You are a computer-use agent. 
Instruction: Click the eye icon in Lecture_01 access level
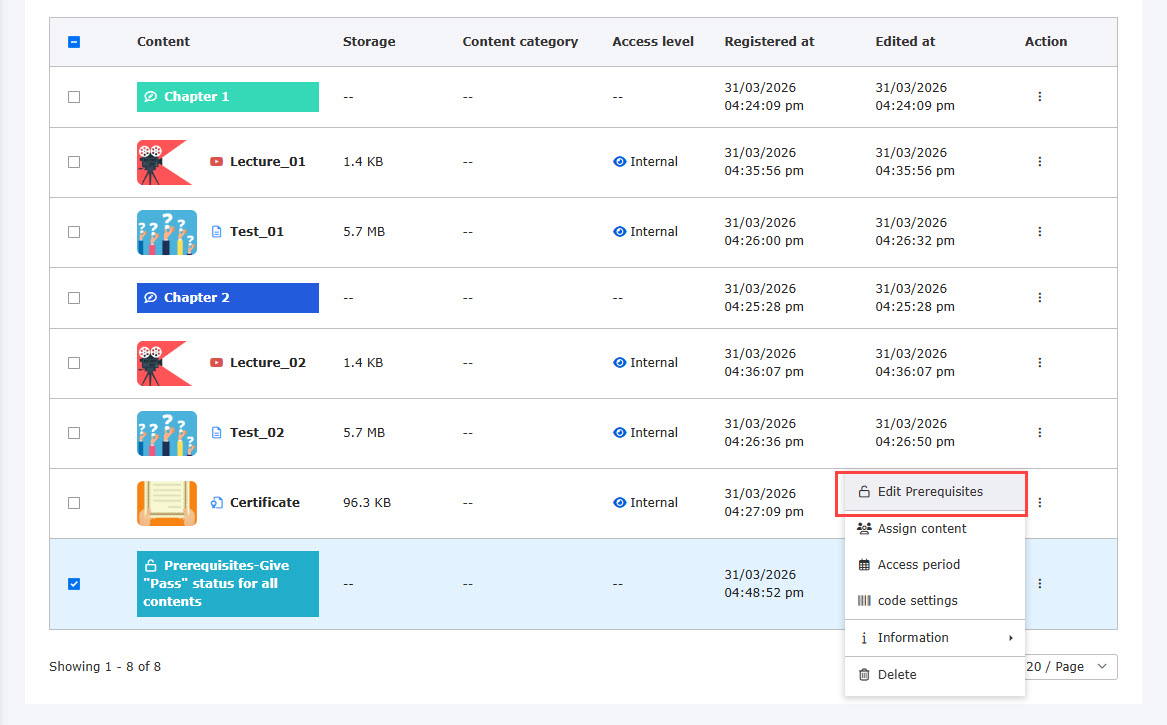(x=619, y=162)
